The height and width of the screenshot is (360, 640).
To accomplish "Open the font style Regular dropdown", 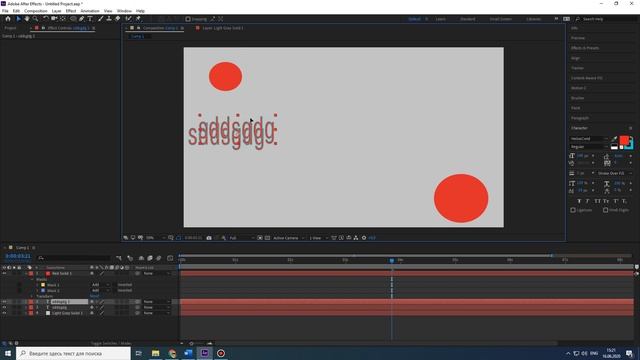I will point(589,147).
